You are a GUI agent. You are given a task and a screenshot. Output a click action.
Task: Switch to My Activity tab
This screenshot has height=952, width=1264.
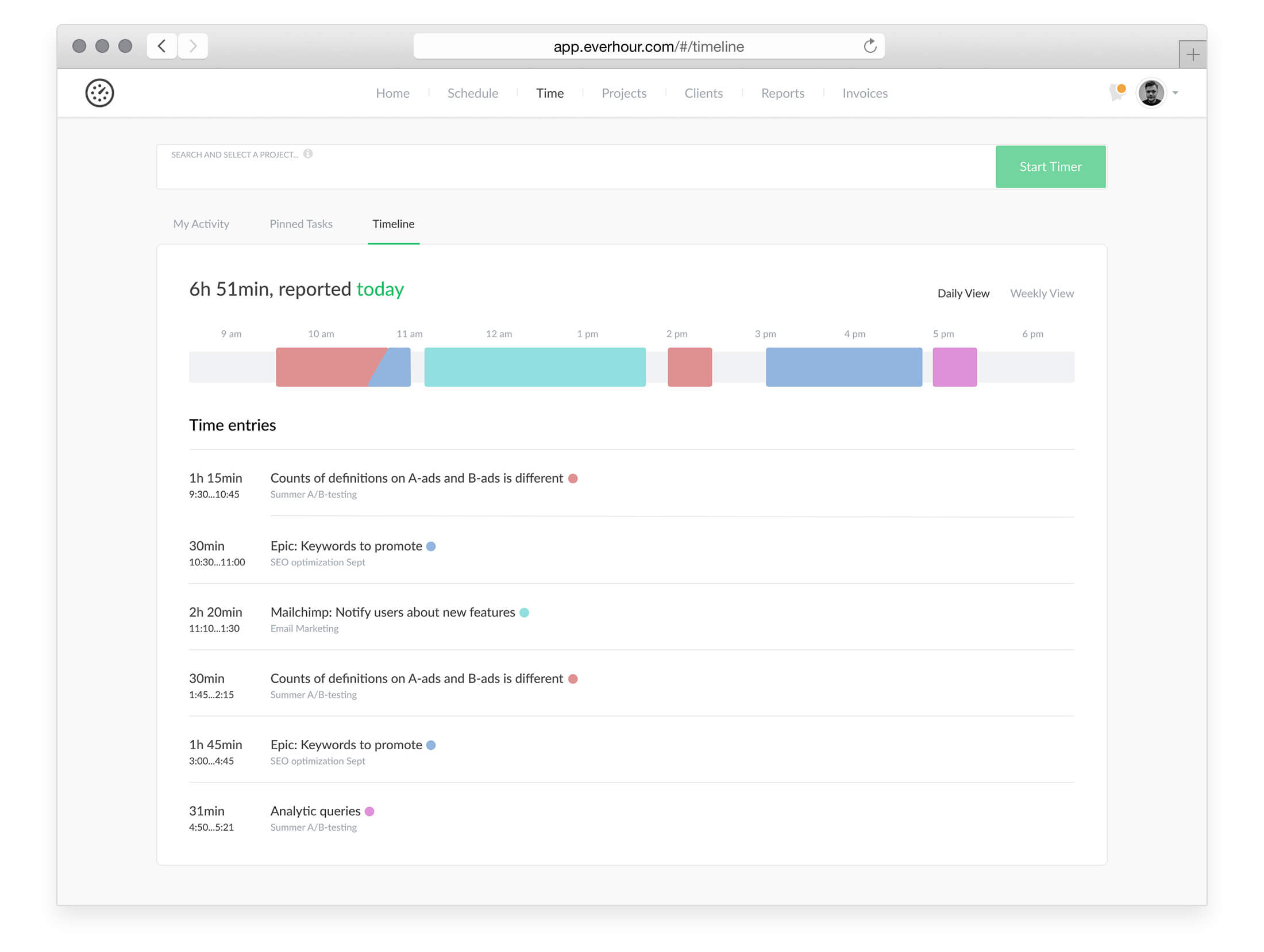(x=201, y=224)
